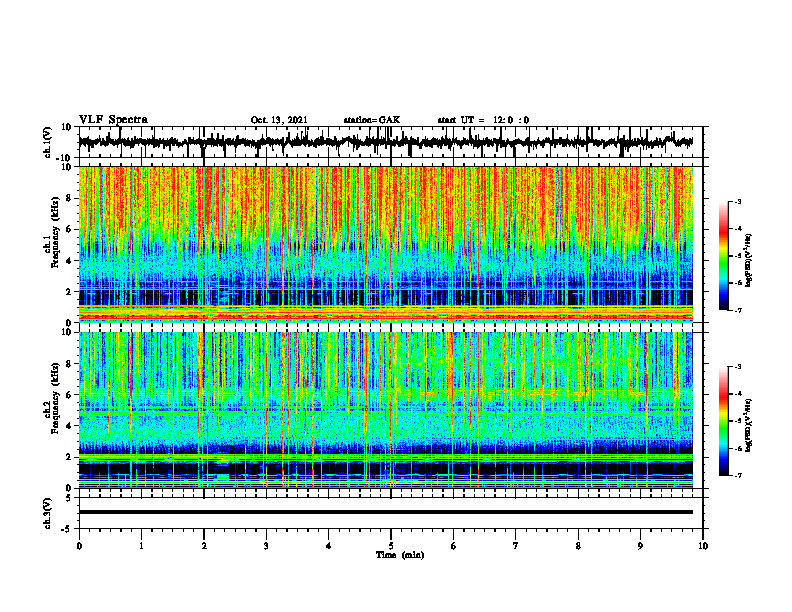Viewport: 792px width, 612px height.
Task: Click the "6" kHz tick on ch.2 spectrogram
Action: click(x=69, y=395)
